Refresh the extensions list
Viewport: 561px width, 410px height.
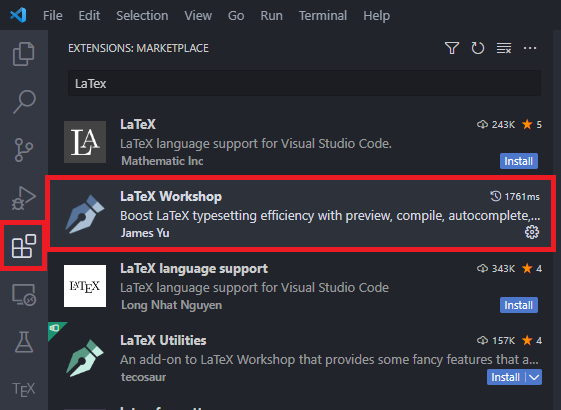pos(478,48)
